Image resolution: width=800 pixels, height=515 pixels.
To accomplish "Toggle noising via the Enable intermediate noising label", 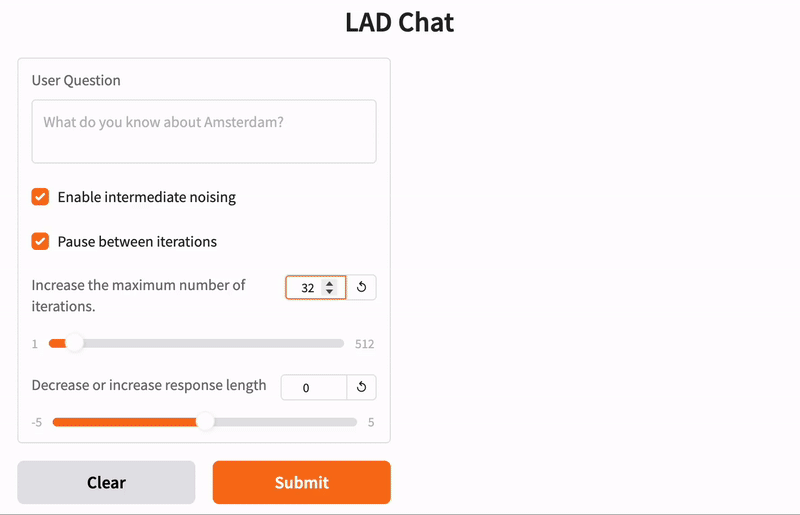I will point(147,197).
